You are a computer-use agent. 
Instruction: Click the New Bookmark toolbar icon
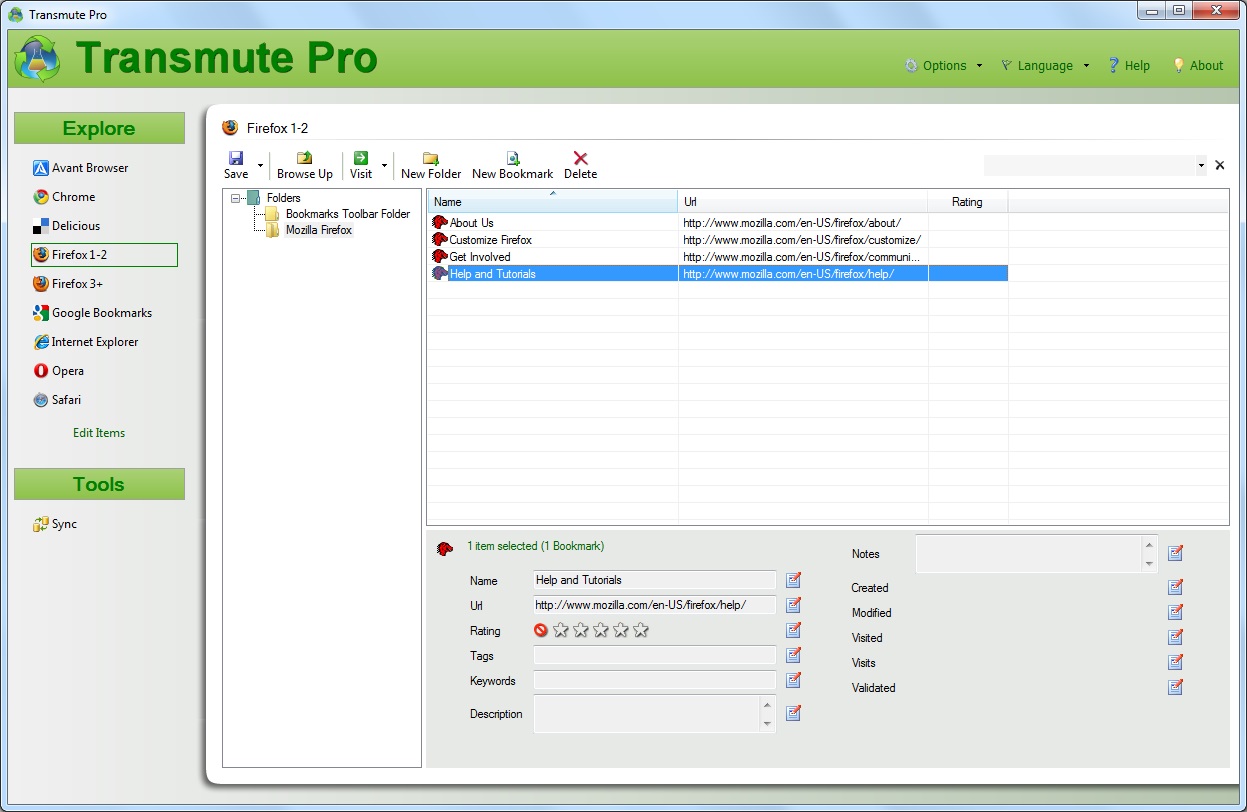click(x=512, y=158)
